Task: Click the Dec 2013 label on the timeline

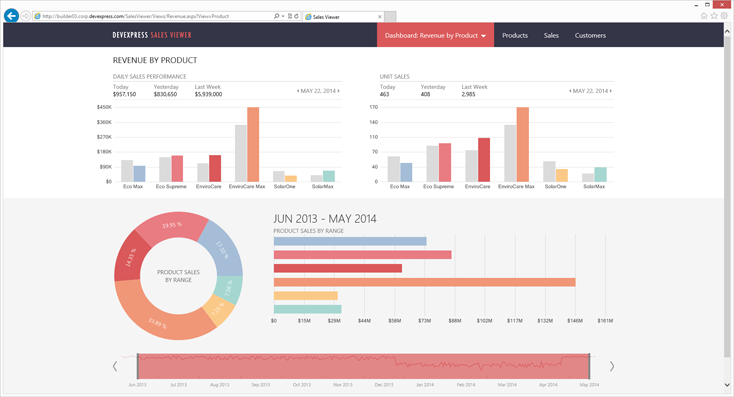Action: point(384,385)
